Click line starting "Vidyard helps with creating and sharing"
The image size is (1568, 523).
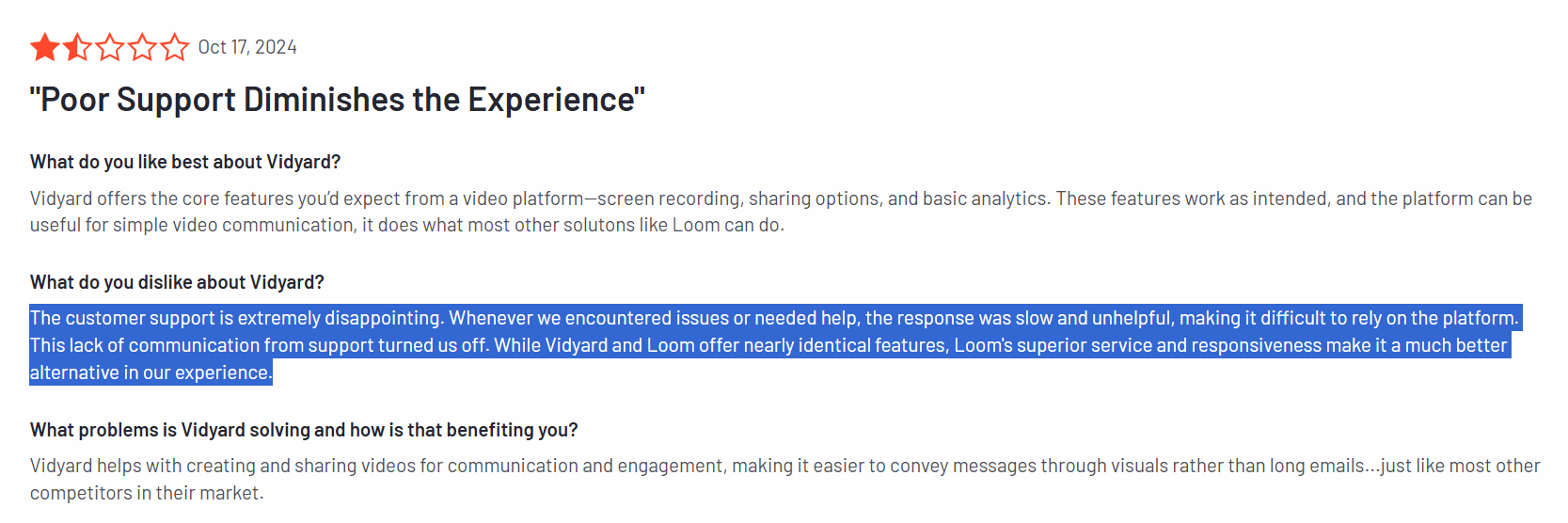[785, 466]
